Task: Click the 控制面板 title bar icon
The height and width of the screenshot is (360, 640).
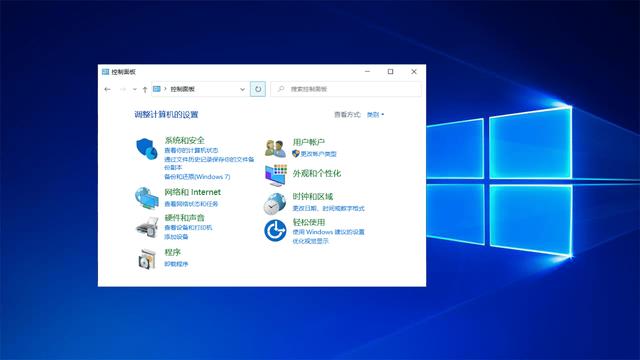Action: [x=105, y=72]
